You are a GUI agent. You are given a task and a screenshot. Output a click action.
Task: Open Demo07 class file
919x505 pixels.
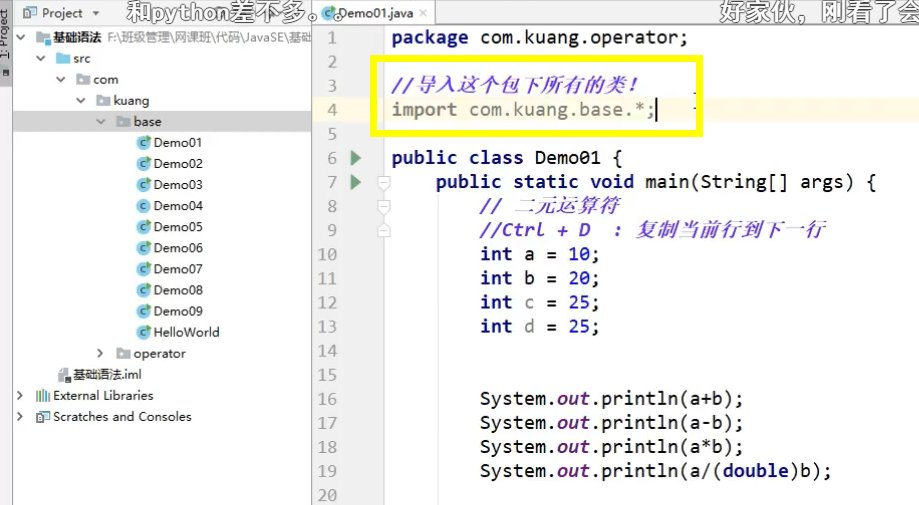(x=178, y=269)
